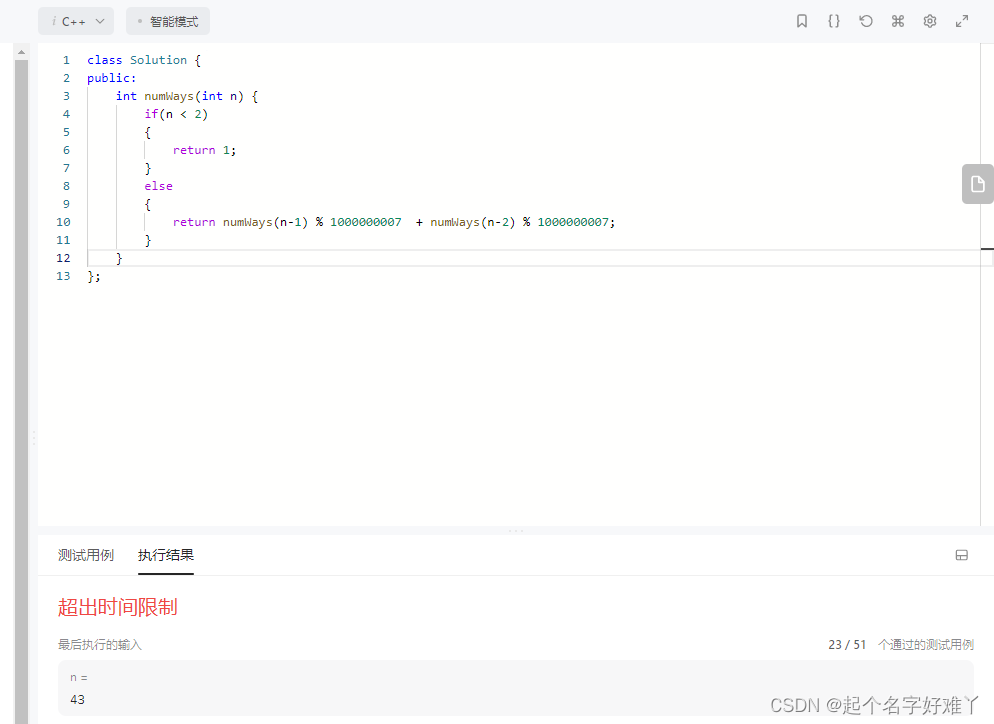Image resolution: width=994 pixels, height=724 pixels.
Task: Click the 最后执行的输入 label
Action: coord(100,645)
